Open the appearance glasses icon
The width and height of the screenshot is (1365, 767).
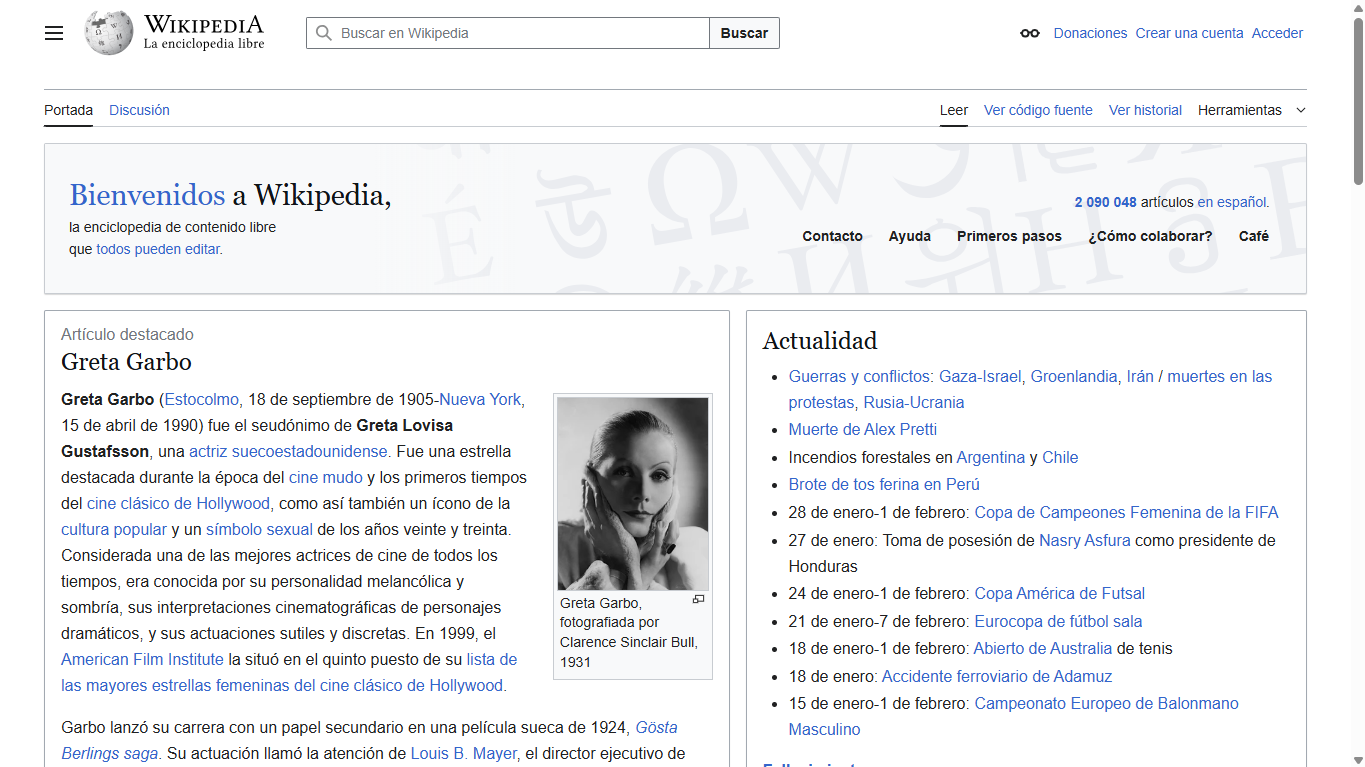(1030, 33)
